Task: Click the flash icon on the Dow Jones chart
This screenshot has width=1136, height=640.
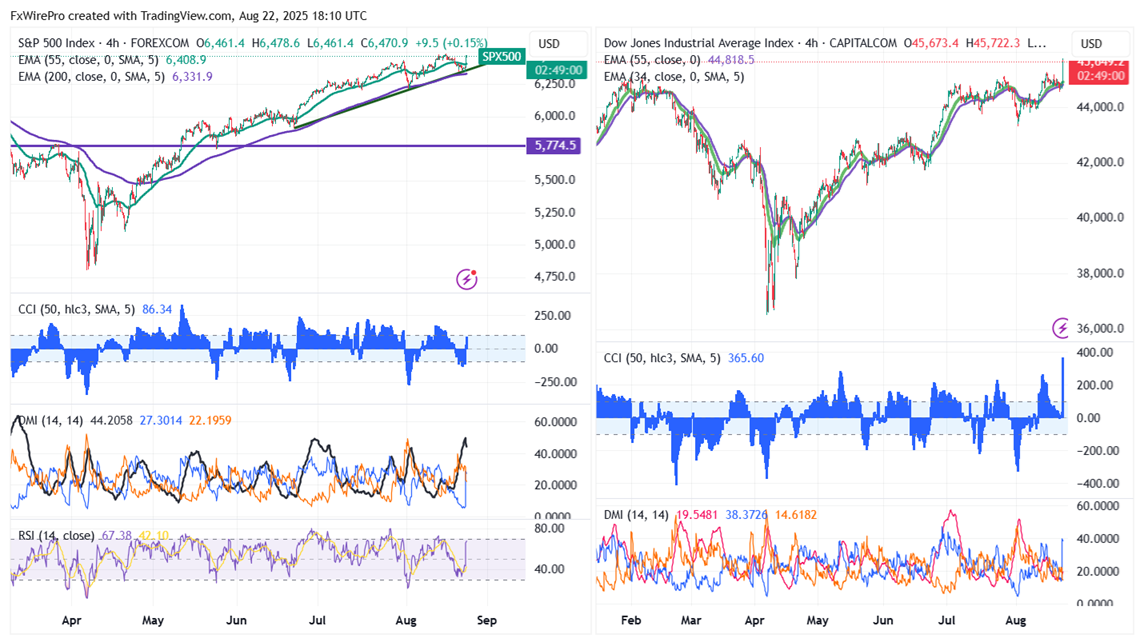Action: pos(1061,328)
